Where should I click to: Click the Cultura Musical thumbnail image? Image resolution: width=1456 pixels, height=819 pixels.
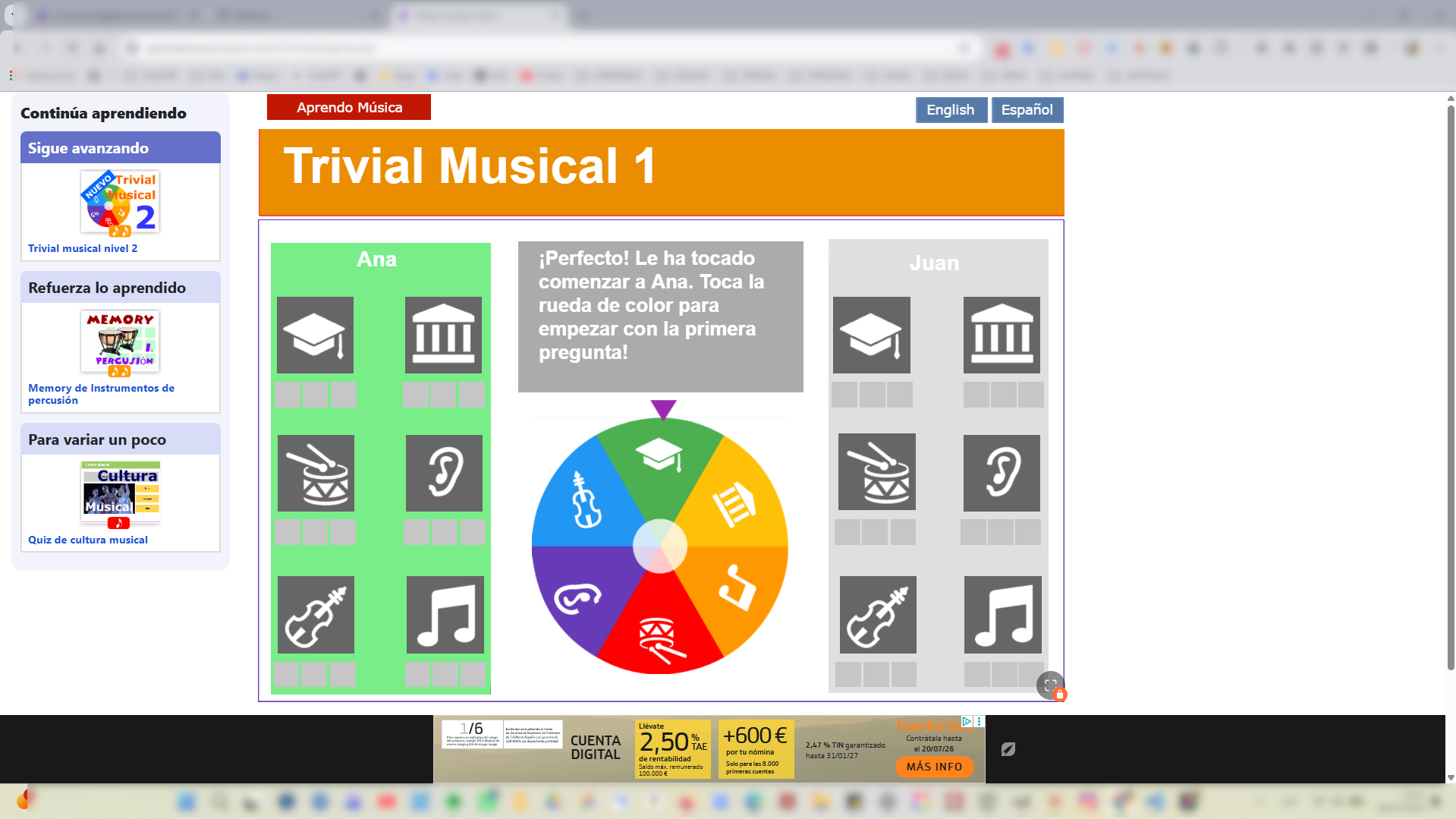click(x=121, y=493)
